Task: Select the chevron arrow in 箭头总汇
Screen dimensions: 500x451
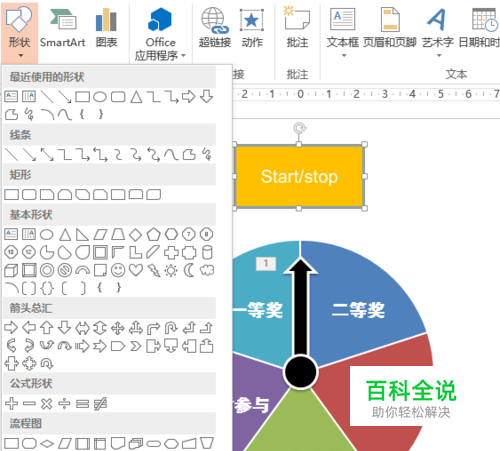Action: (x=136, y=346)
